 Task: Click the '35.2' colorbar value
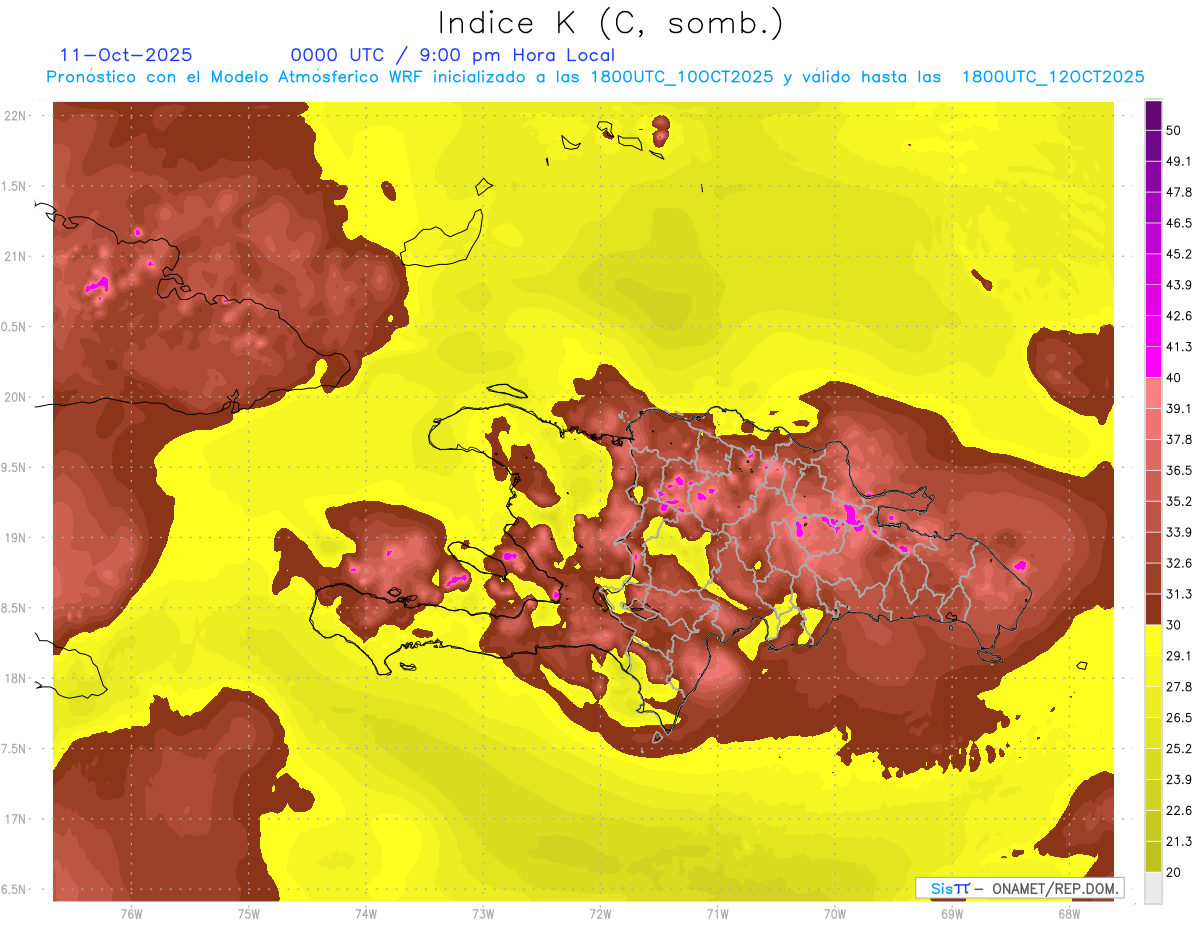pyautogui.click(x=1179, y=501)
